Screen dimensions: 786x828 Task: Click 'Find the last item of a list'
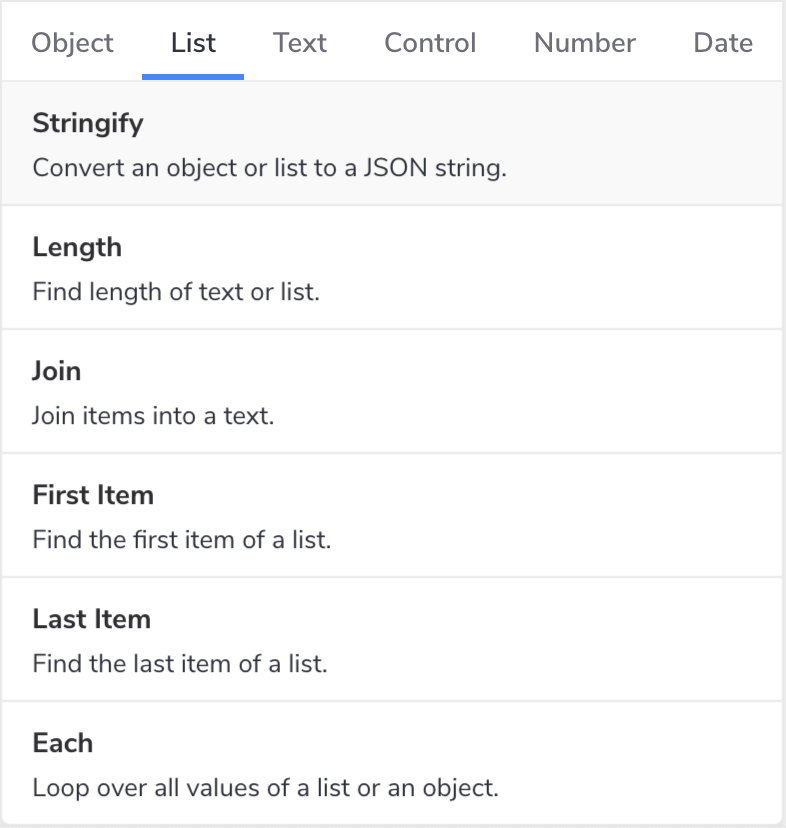pyautogui.click(x=180, y=663)
